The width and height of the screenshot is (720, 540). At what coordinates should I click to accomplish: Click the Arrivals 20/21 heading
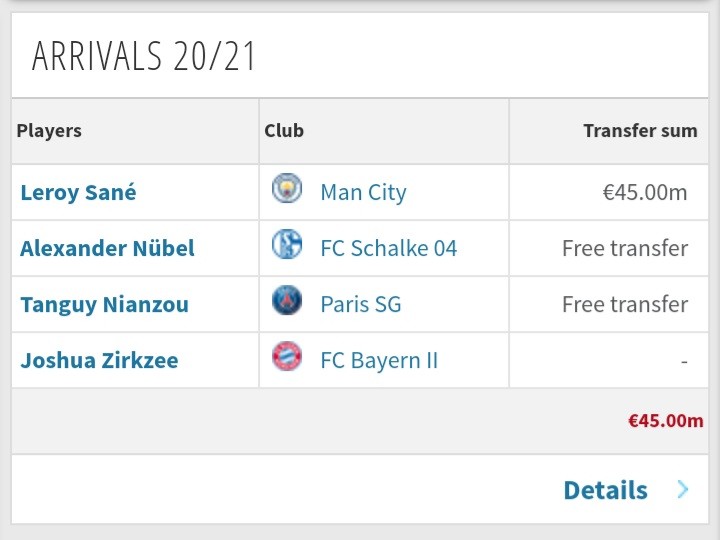pyautogui.click(x=144, y=57)
